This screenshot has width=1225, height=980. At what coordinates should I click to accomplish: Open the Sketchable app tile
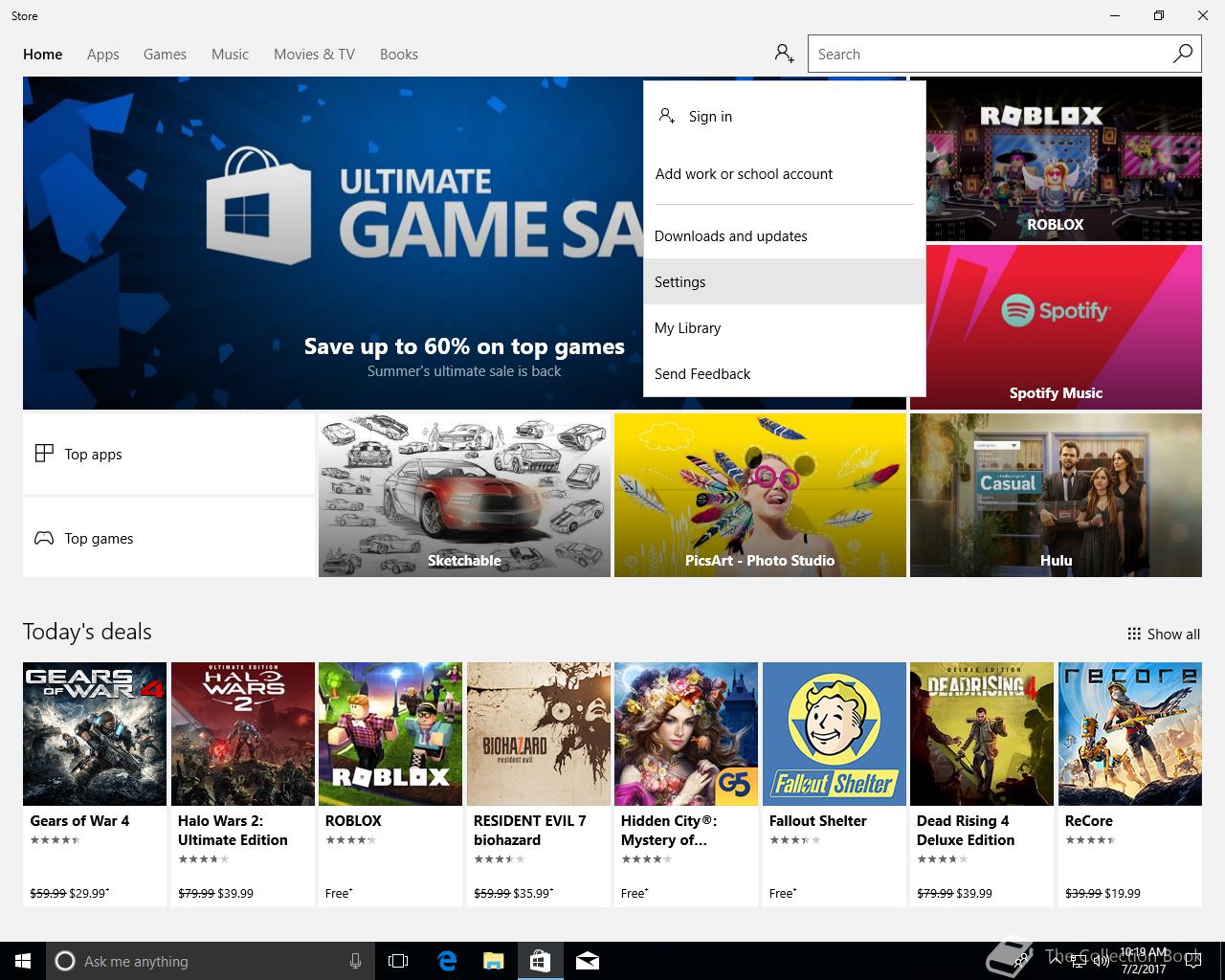tap(464, 495)
